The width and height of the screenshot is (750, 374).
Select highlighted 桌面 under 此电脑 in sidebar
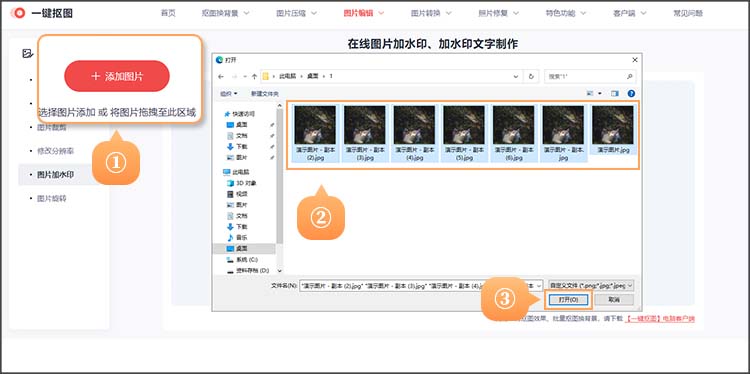[x=244, y=249]
